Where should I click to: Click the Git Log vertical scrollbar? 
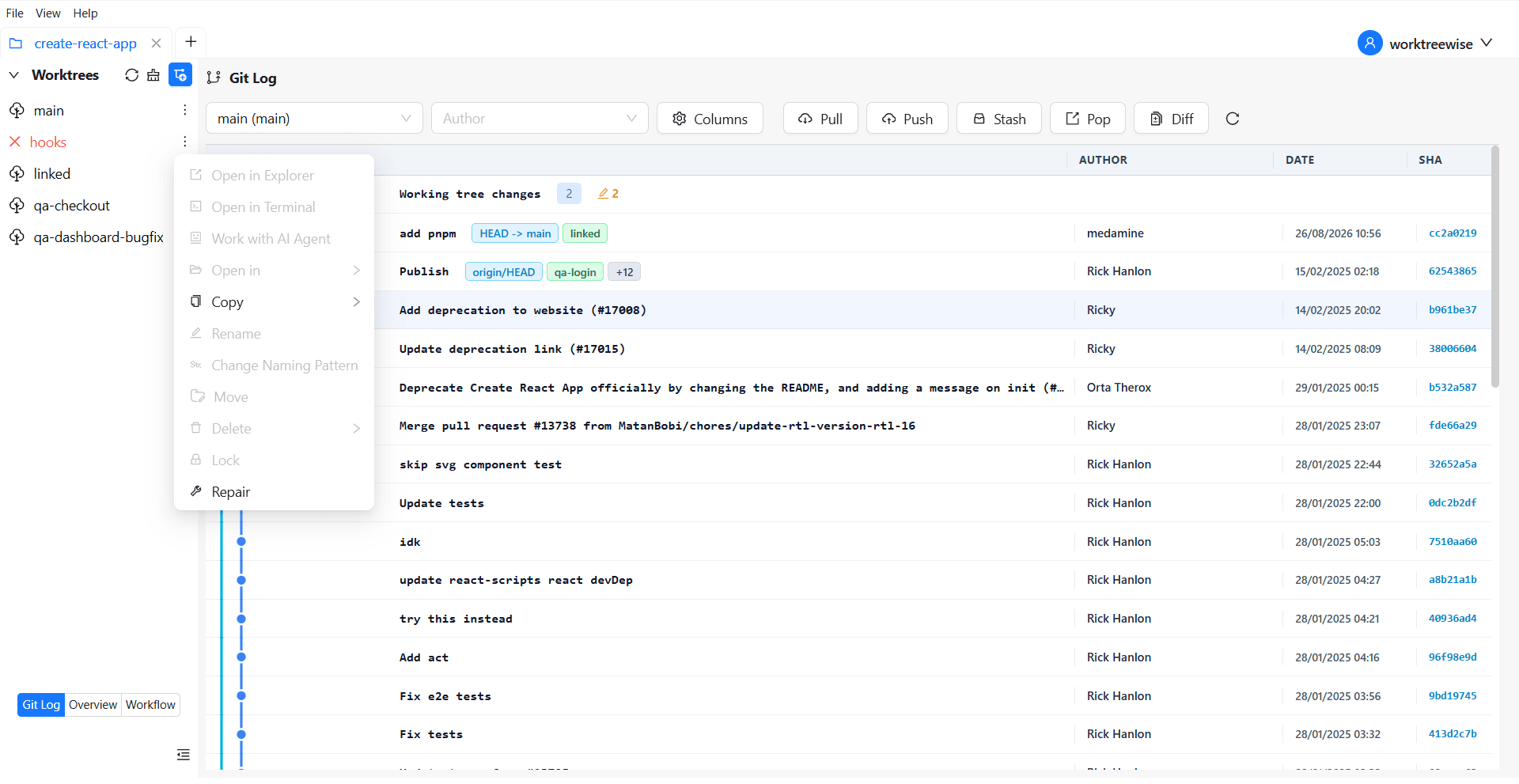[x=1494, y=267]
